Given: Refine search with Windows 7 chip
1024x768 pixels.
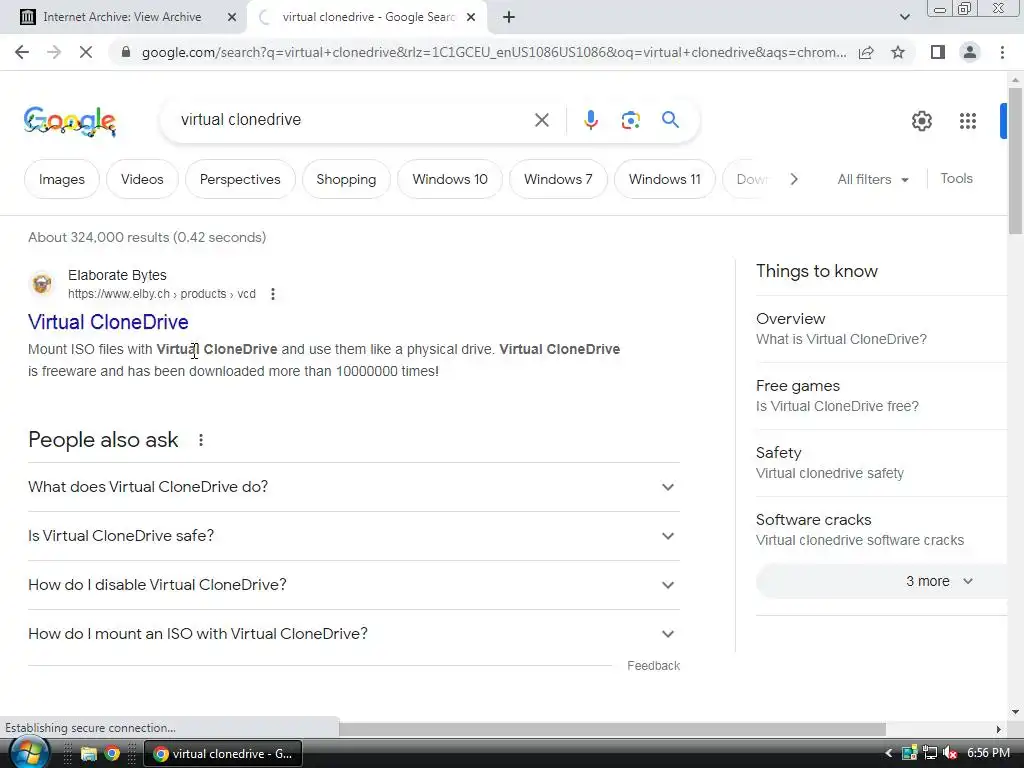Looking at the screenshot, I should coord(558,179).
